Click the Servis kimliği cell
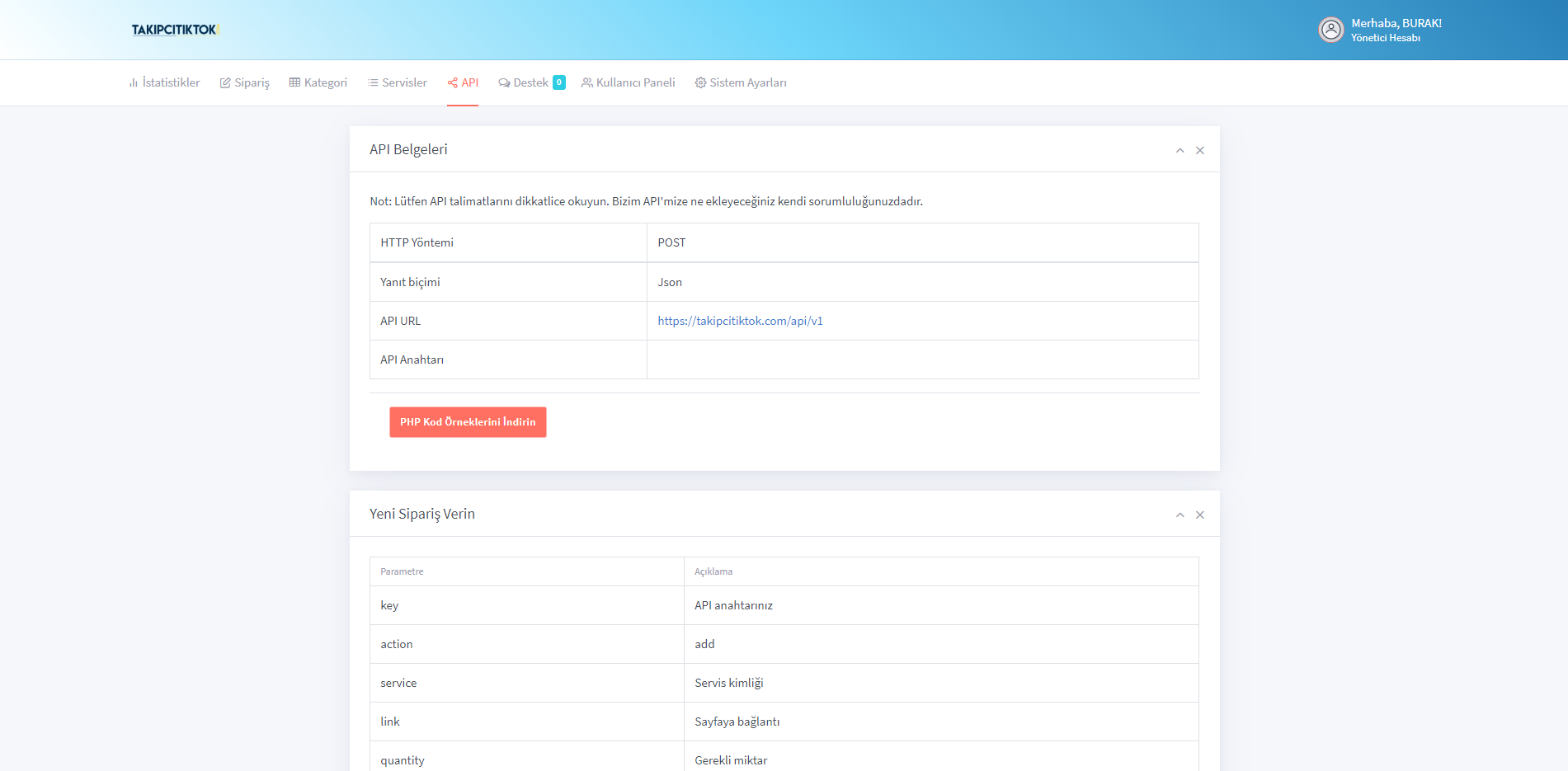 coord(941,683)
